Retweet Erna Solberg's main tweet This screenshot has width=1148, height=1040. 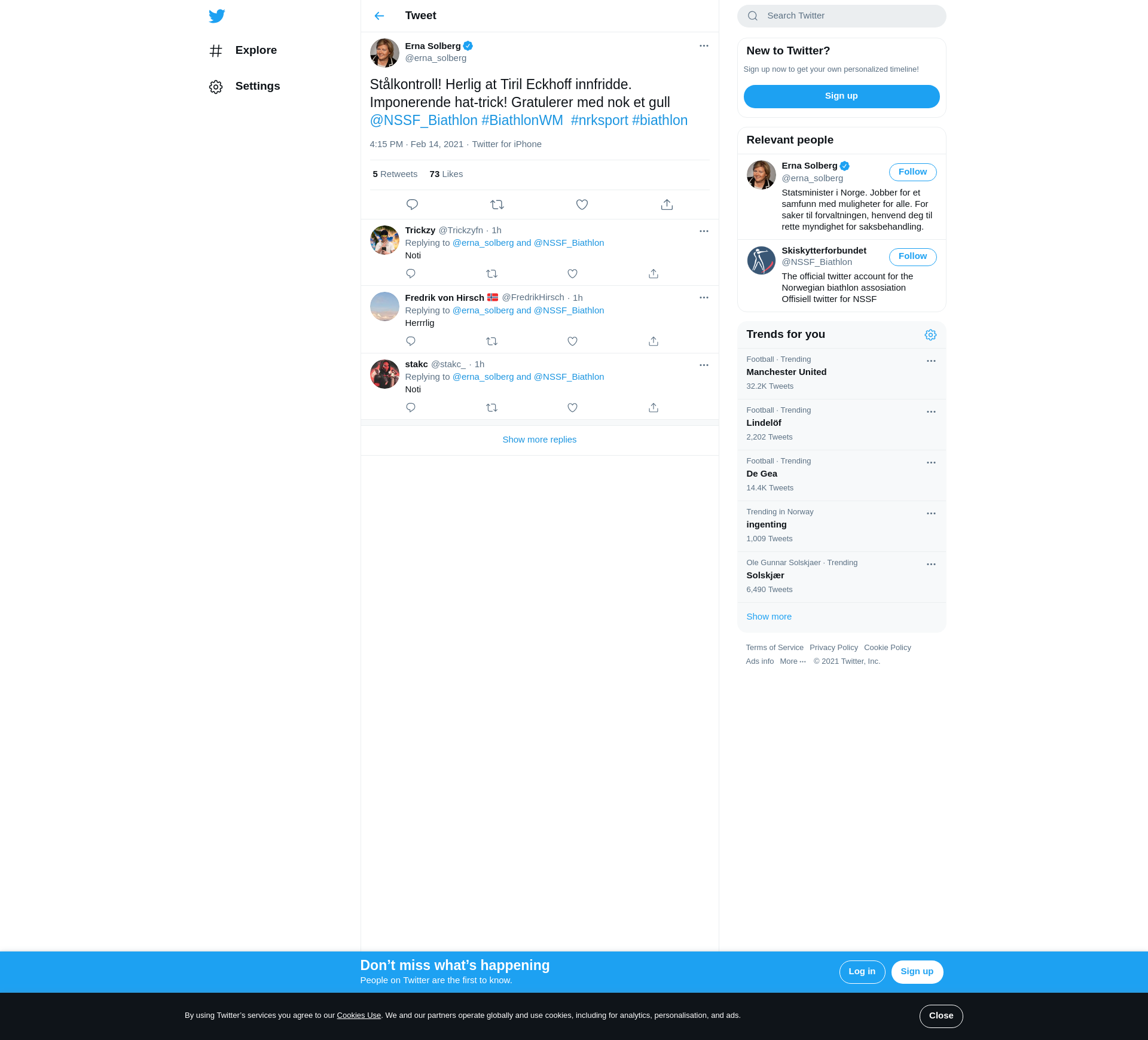pos(497,205)
